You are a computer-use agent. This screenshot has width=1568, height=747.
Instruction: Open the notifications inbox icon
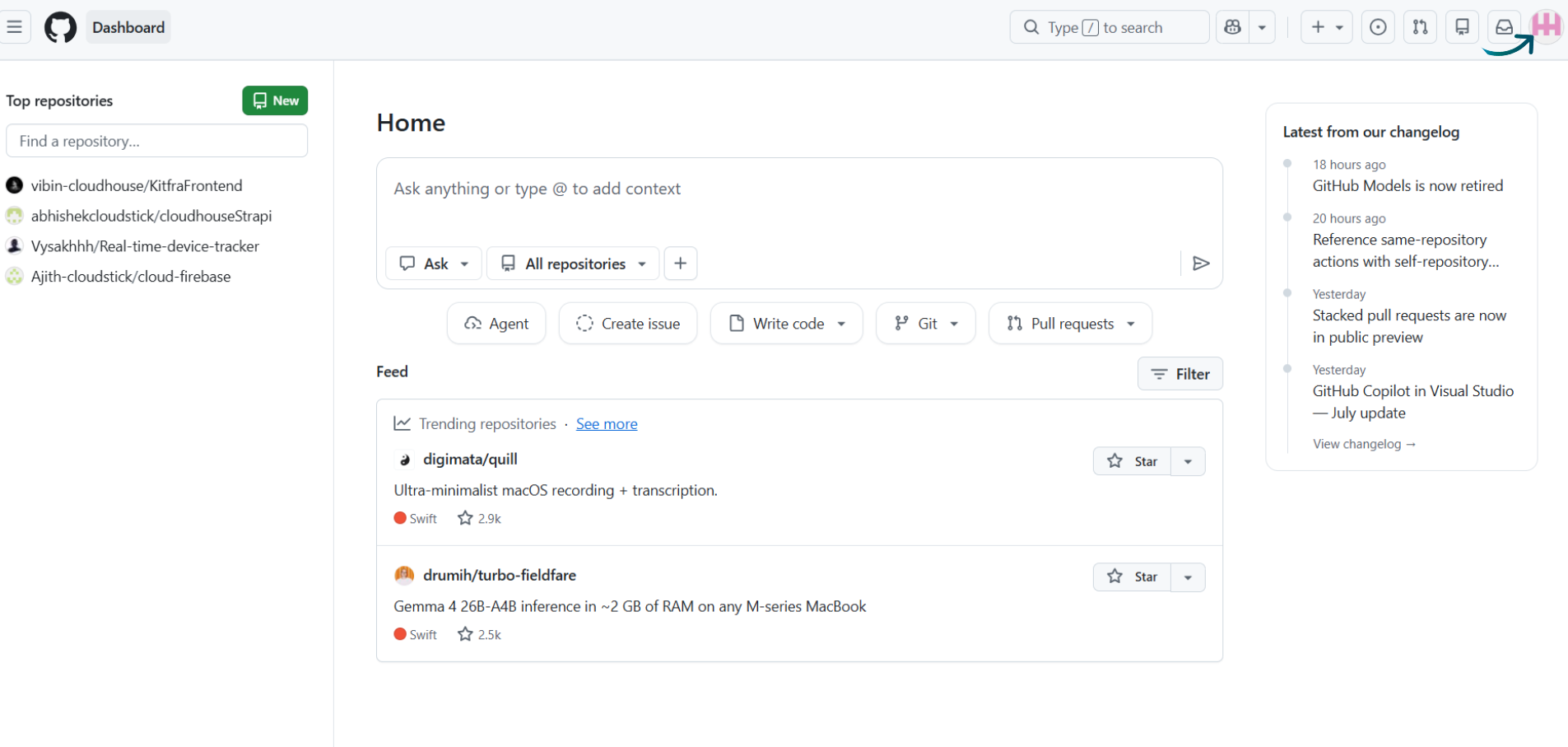point(1504,27)
